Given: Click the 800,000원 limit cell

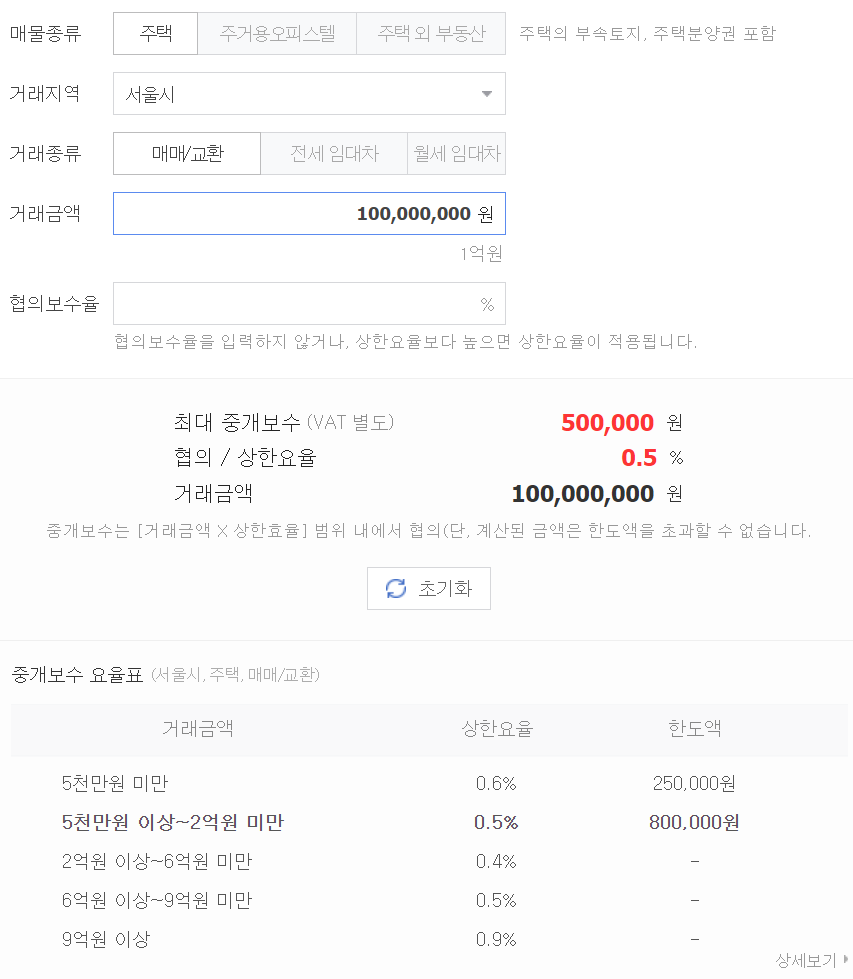Looking at the screenshot, I should [694, 822].
